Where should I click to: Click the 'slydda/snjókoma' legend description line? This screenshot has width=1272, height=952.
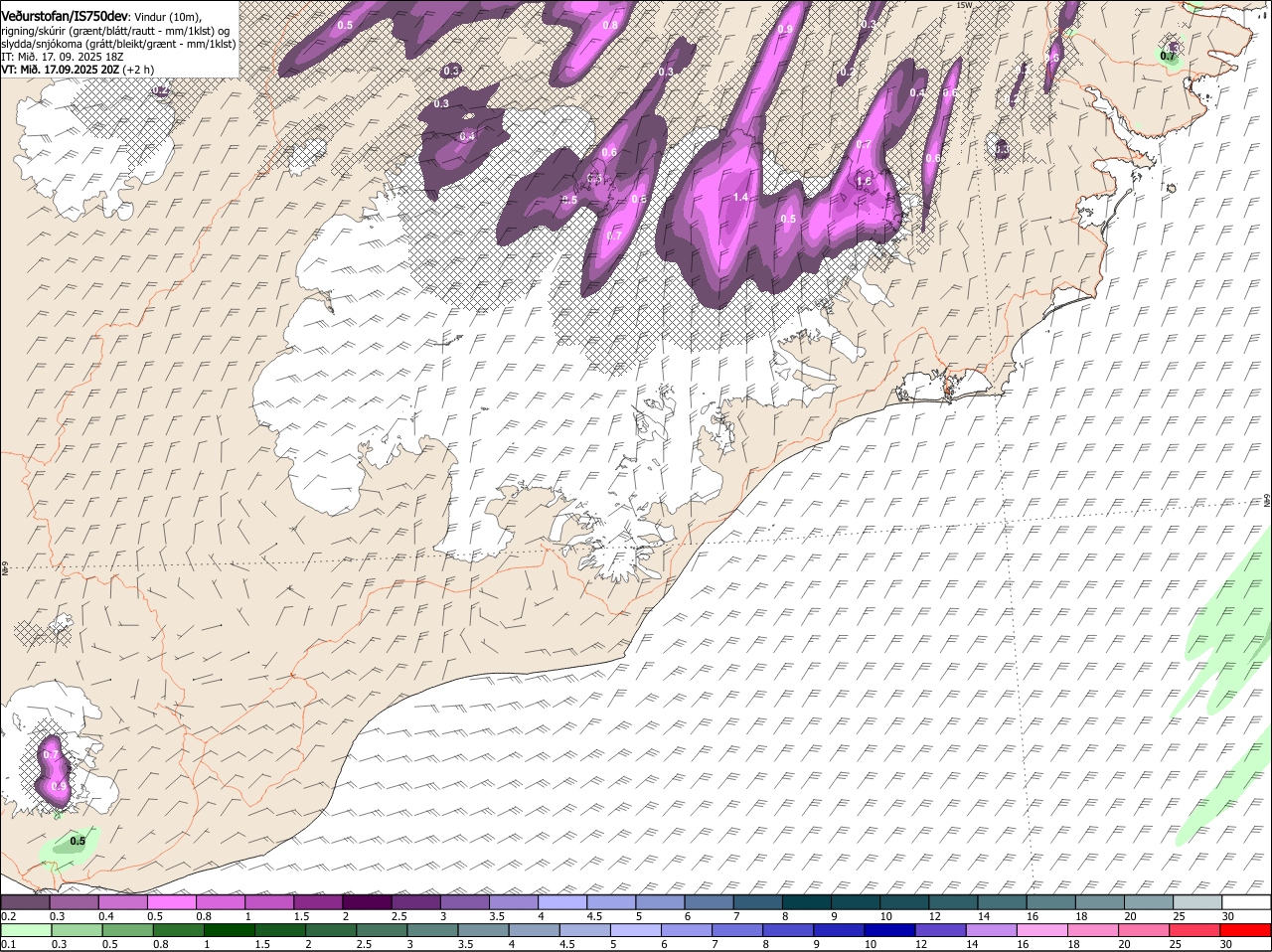pos(118,44)
